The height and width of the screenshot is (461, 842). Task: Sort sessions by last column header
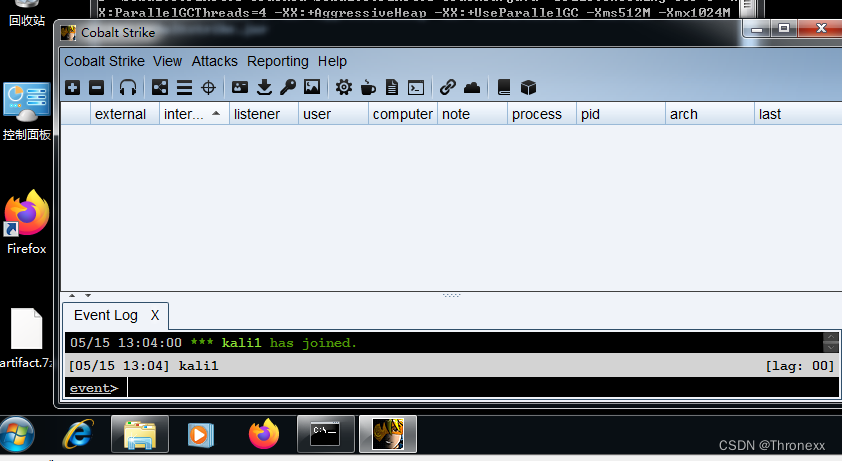(798, 114)
